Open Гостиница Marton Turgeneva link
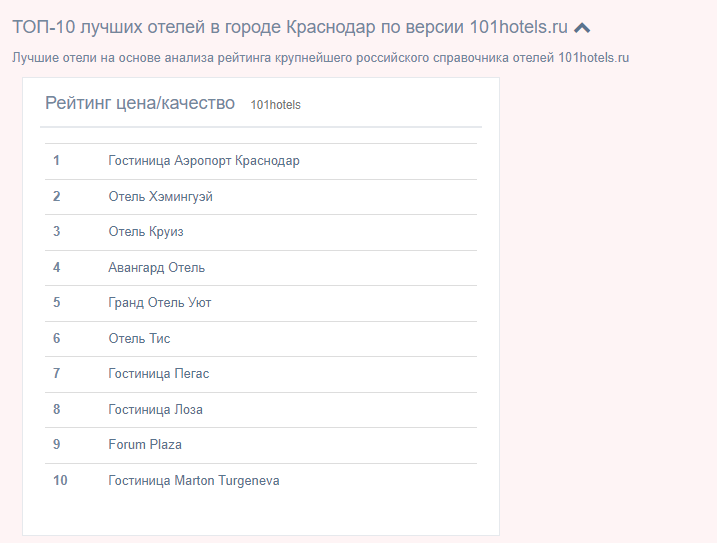The width and height of the screenshot is (717, 543). click(194, 480)
